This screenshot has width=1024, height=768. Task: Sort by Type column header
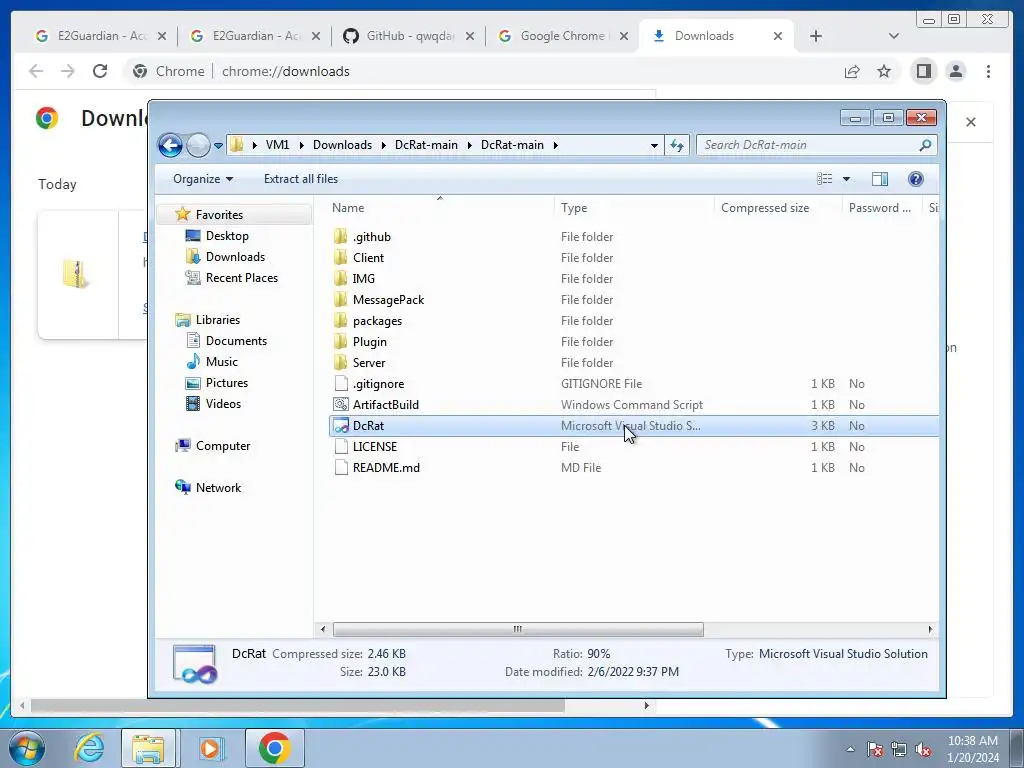(634, 208)
